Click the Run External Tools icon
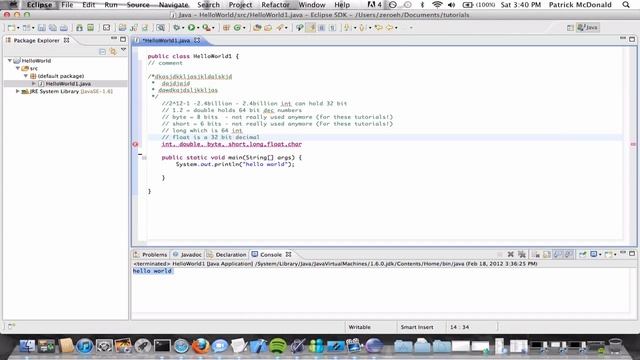Image resolution: width=640 pixels, height=360 pixels. tap(206, 28)
